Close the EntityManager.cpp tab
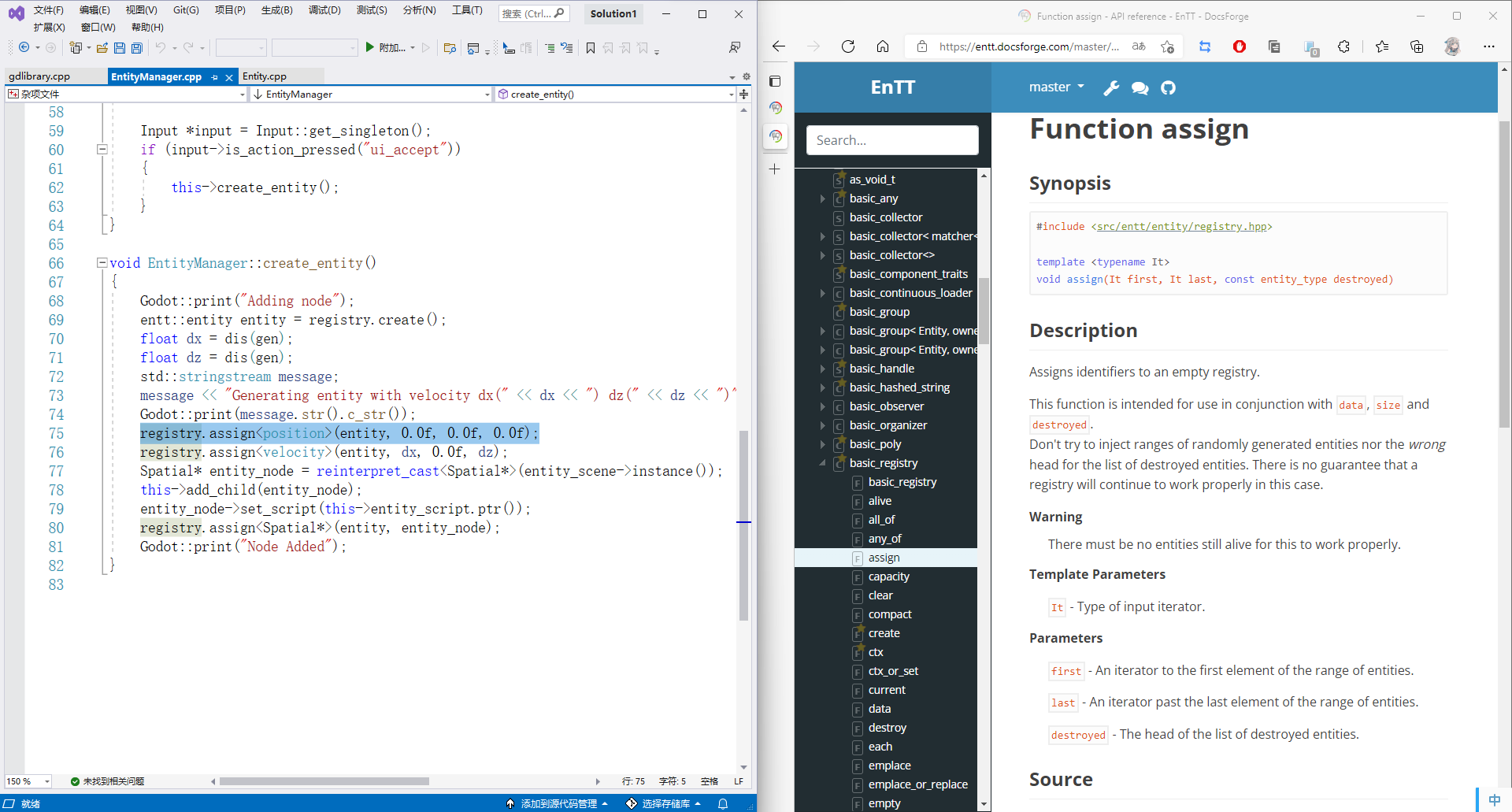The width and height of the screenshot is (1512, 812). tap(229, 77)
